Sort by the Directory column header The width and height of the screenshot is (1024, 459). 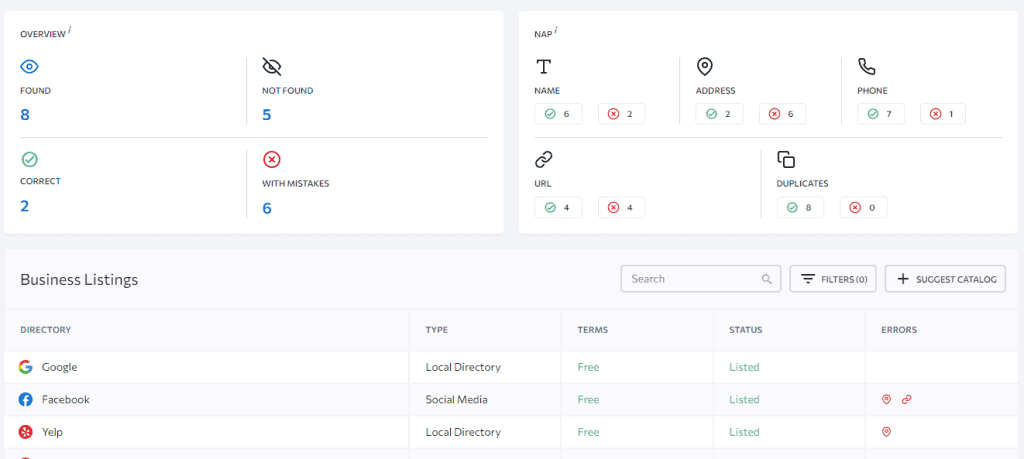(46, 330)
